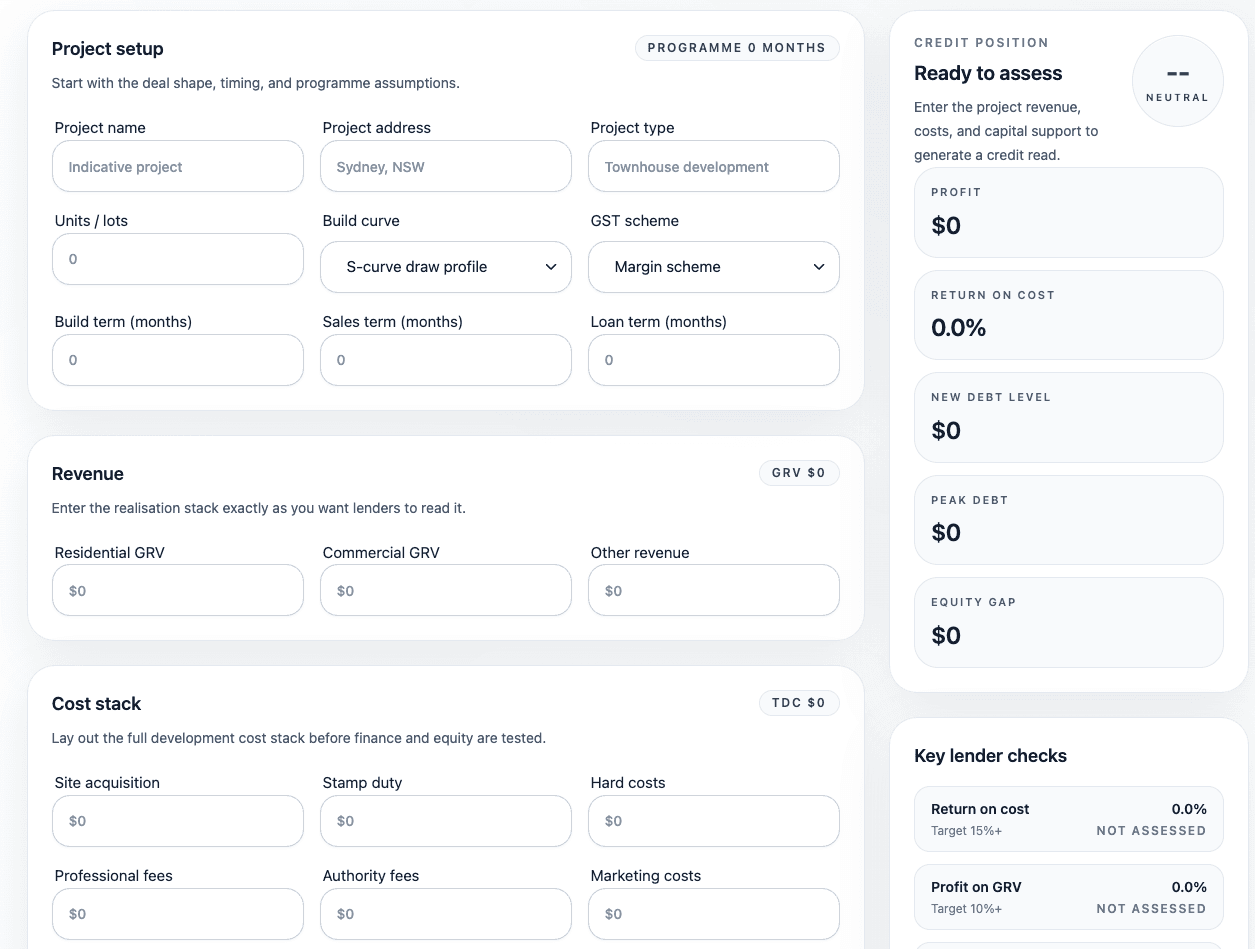Click the TDC $0 badge

799,703
